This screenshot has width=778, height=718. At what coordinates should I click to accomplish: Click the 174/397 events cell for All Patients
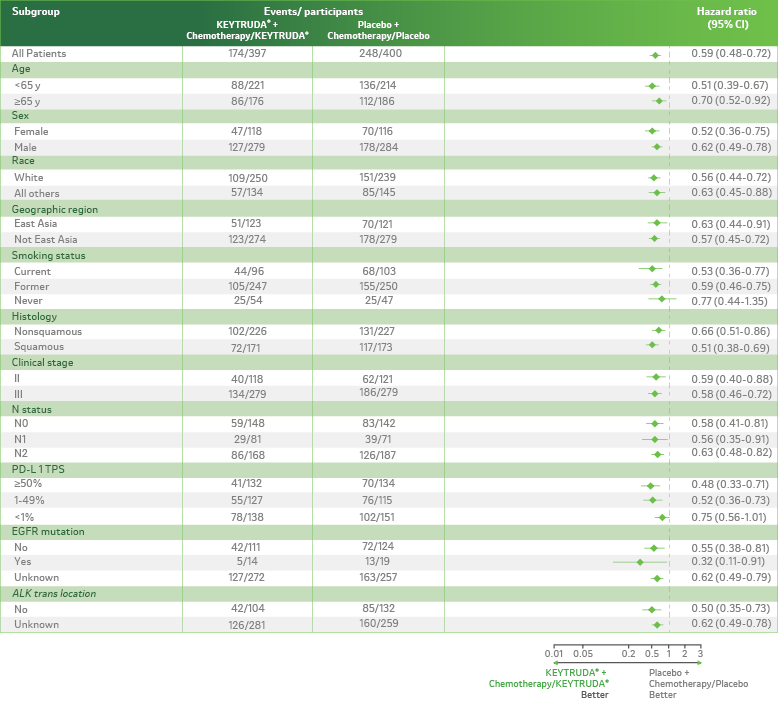coord(247,53)
